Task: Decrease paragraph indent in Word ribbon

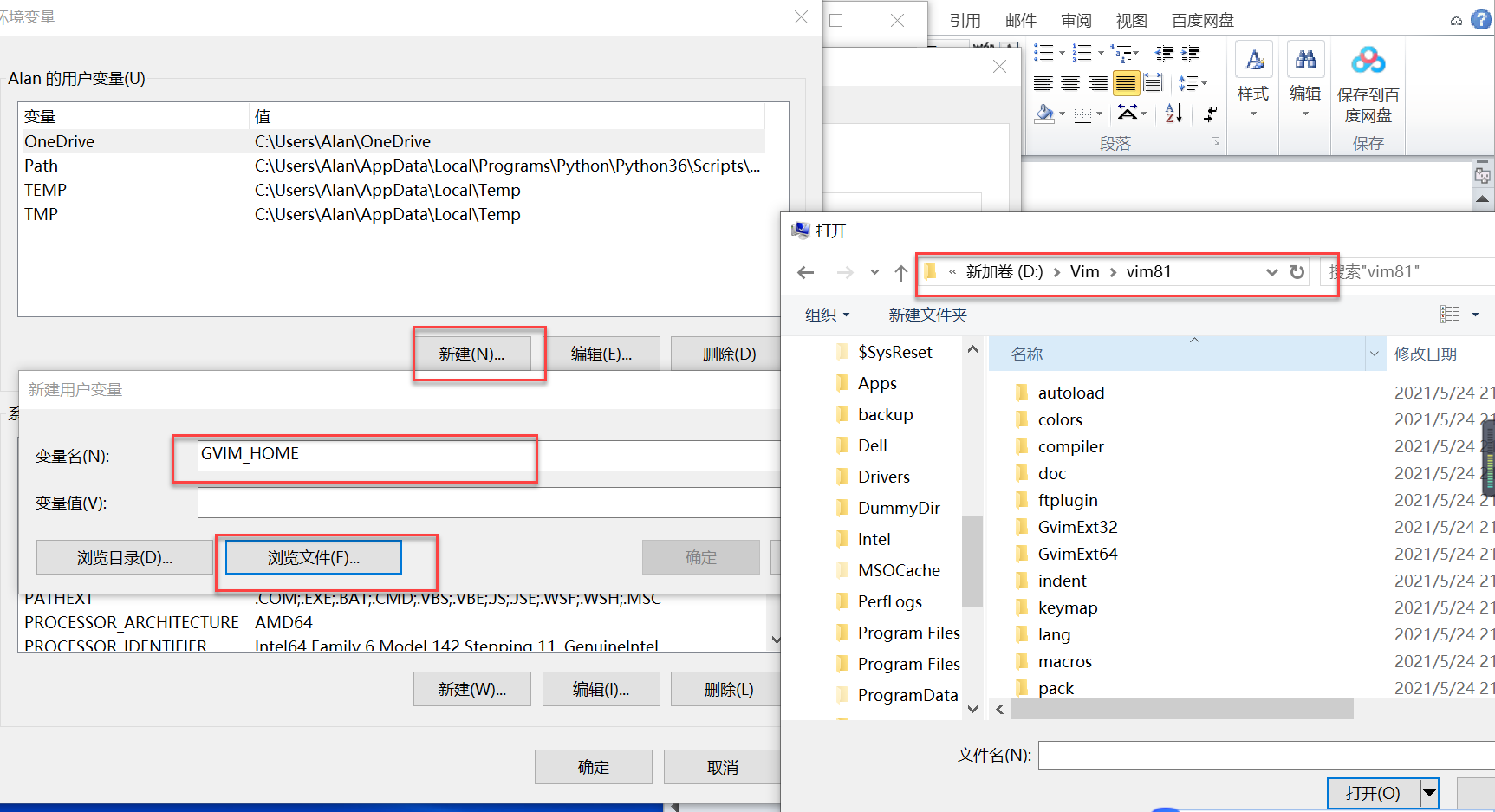Action: [1165, 54]
